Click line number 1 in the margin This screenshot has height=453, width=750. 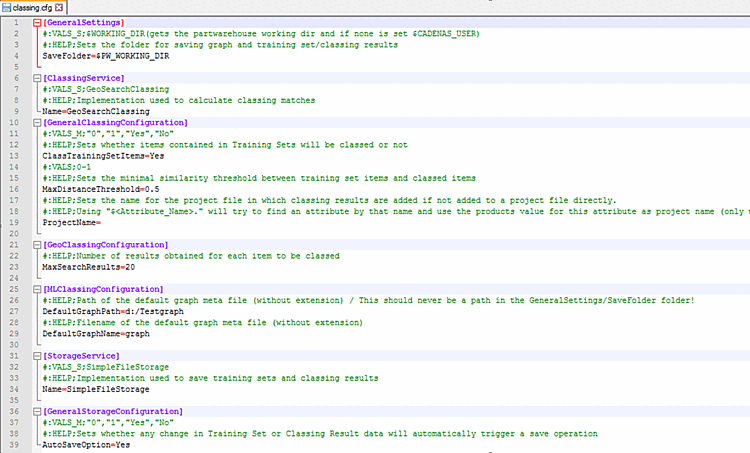(16, 22)
